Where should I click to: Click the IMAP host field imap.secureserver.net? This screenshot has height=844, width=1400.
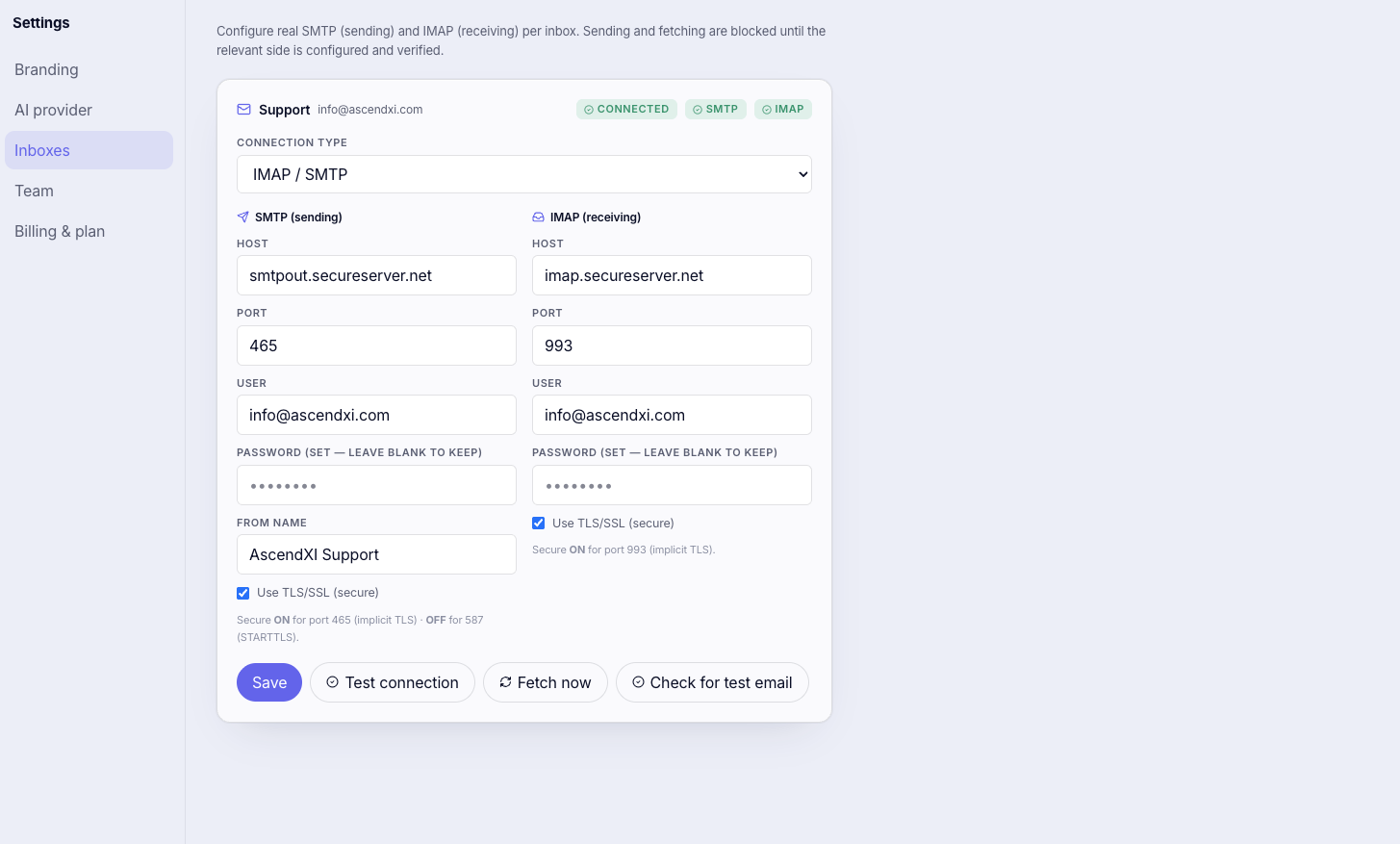point(672,275)
